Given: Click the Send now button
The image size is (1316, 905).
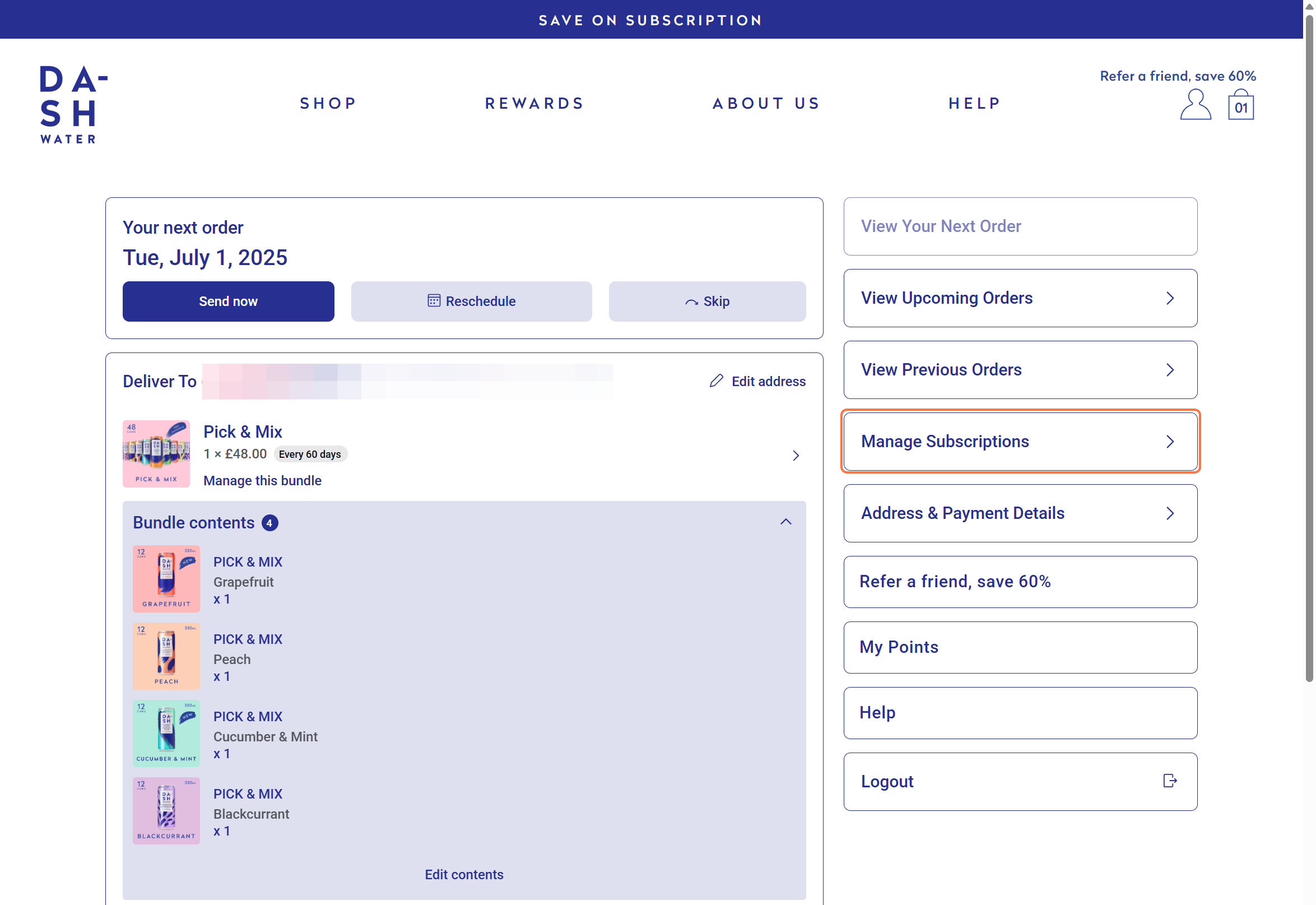Looking at the screenshot, I should 228,301.
